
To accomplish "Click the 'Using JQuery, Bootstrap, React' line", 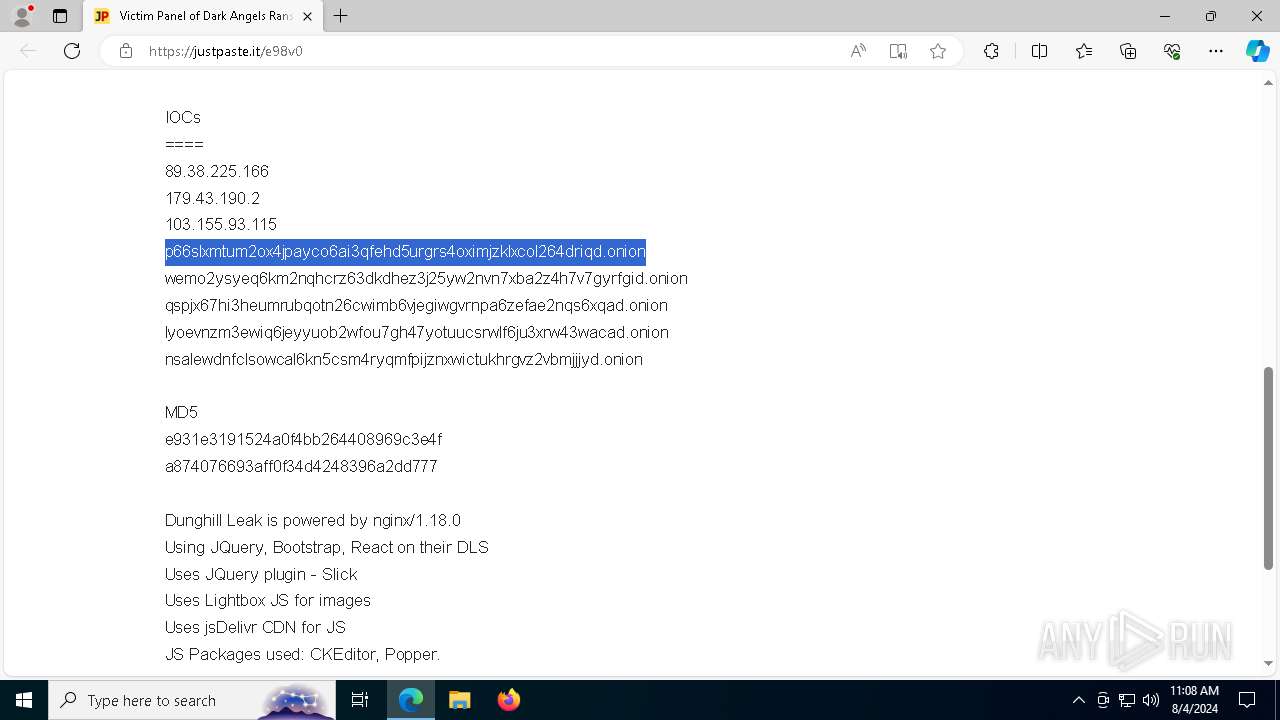I will 327,547.
